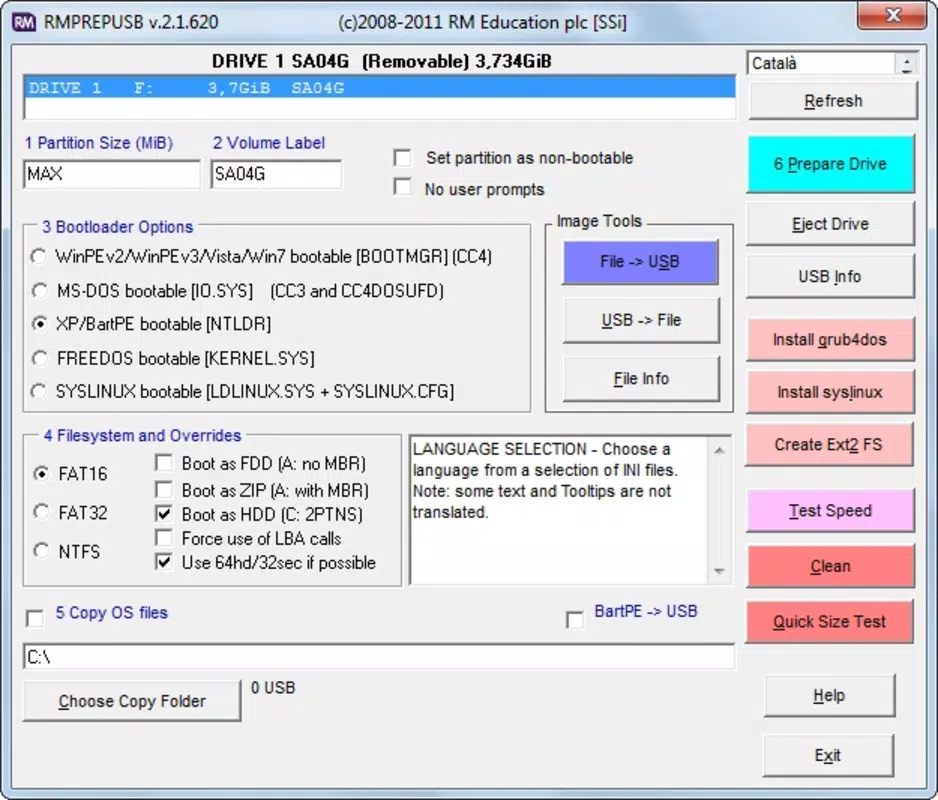Enable BartPE -> USB checkbox
Screen dimensions: 938x800
point(575,619)
